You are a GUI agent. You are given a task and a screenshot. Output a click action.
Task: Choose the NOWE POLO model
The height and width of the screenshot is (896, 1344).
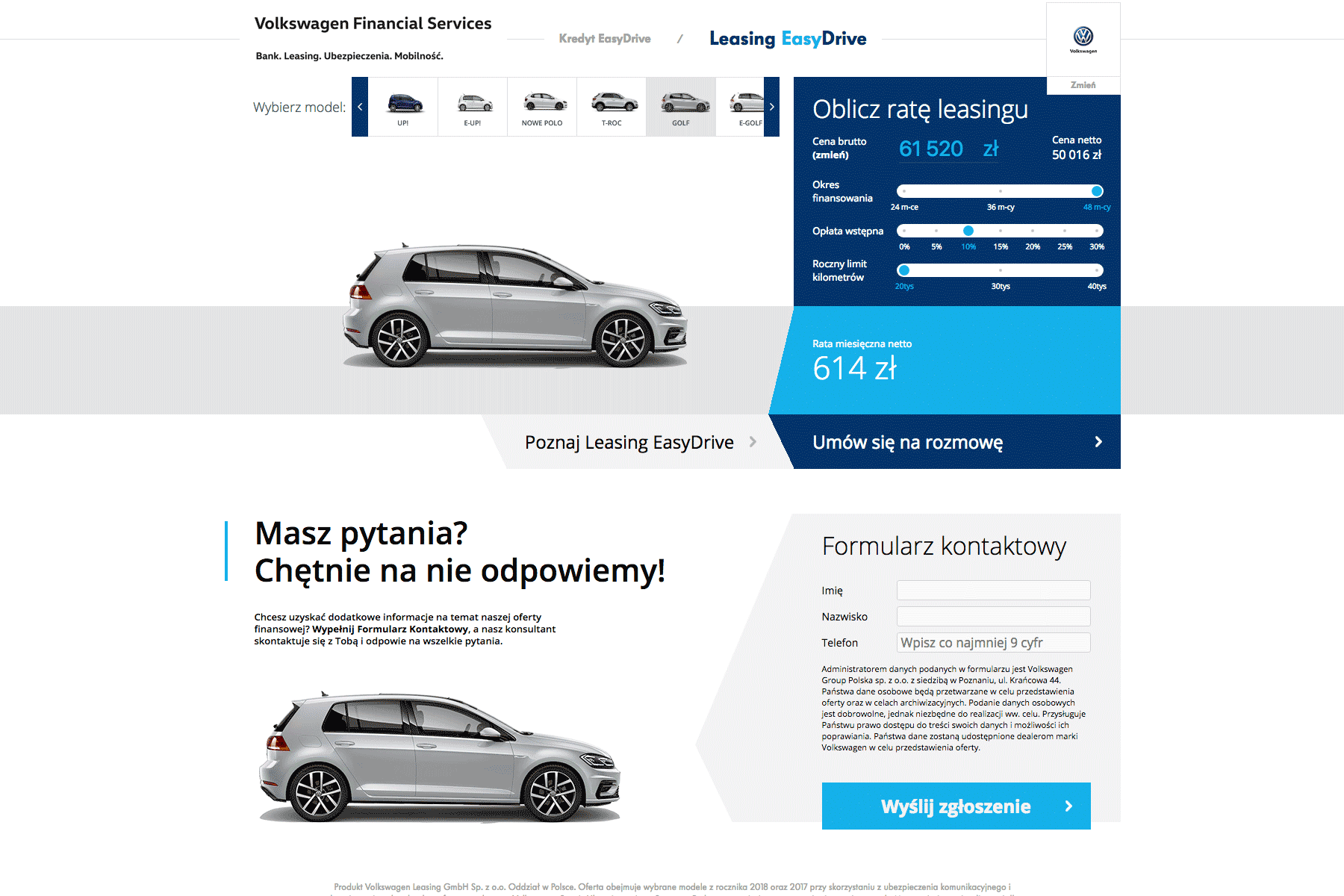tap(542, 107)
